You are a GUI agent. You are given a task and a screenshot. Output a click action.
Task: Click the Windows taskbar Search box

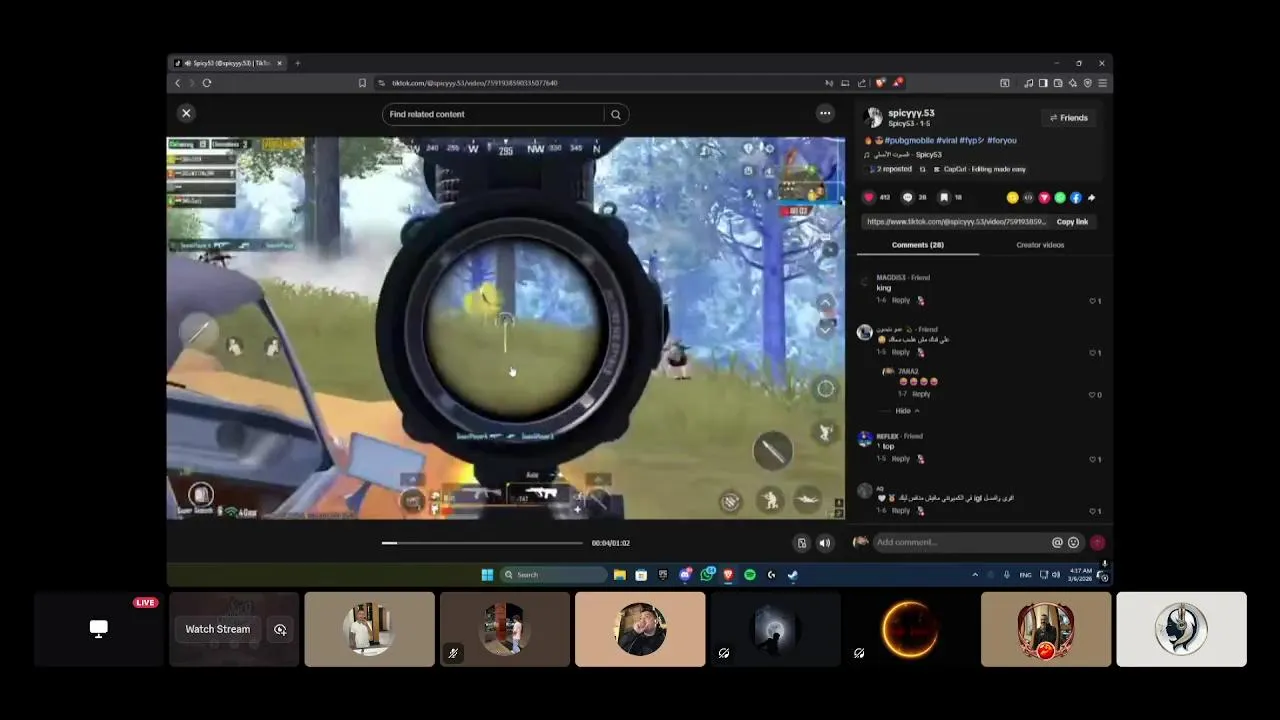tap(554, 575)
